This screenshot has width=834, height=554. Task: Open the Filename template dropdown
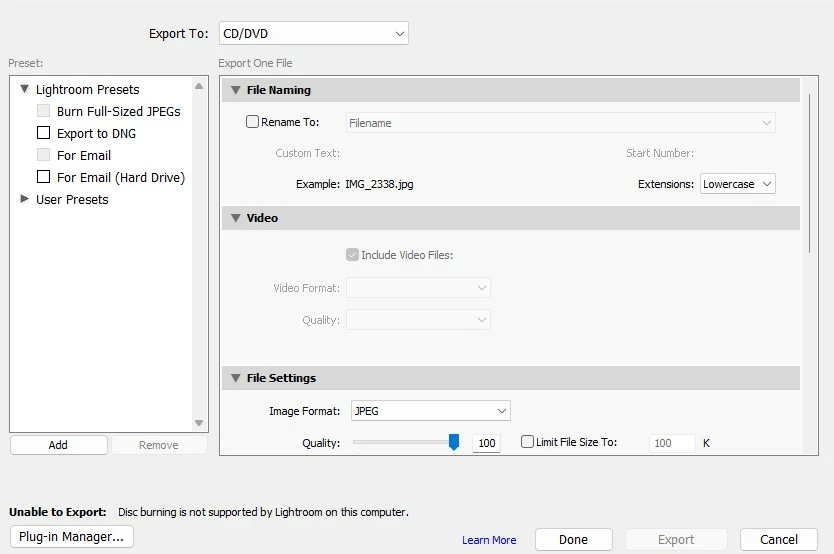pyautogui.click(x=561, y=123)
